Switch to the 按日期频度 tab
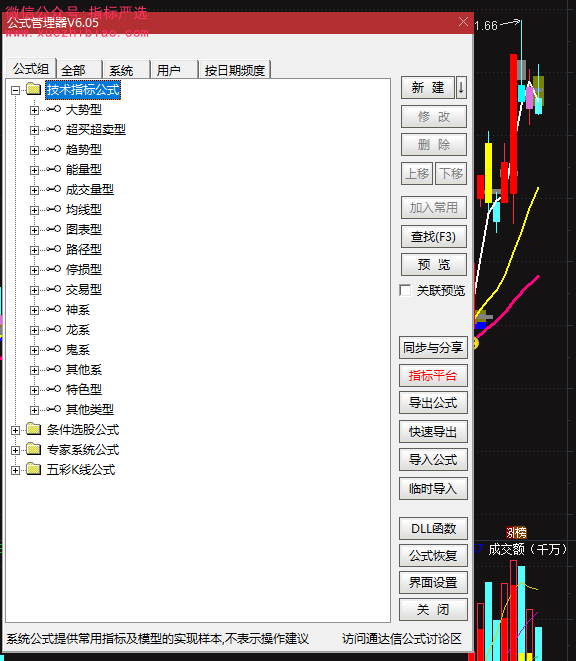 (x=235, y=70)
